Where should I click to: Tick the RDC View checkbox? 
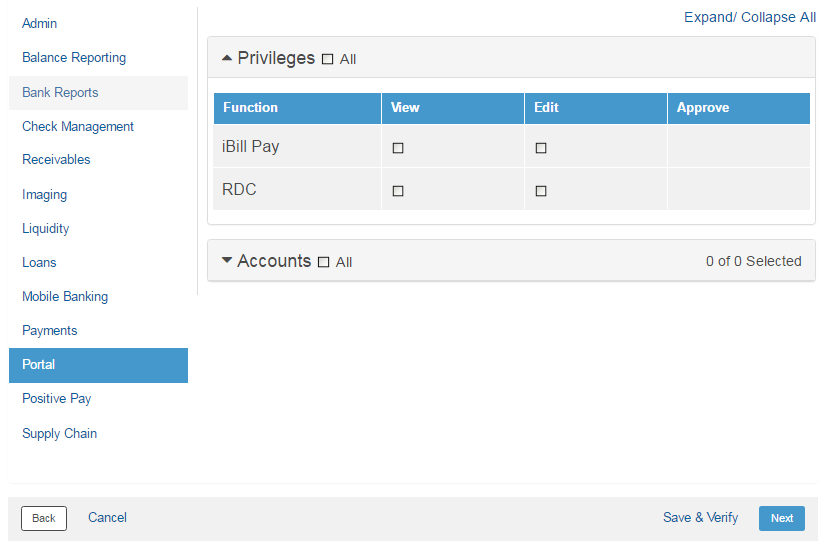(398, 191)
